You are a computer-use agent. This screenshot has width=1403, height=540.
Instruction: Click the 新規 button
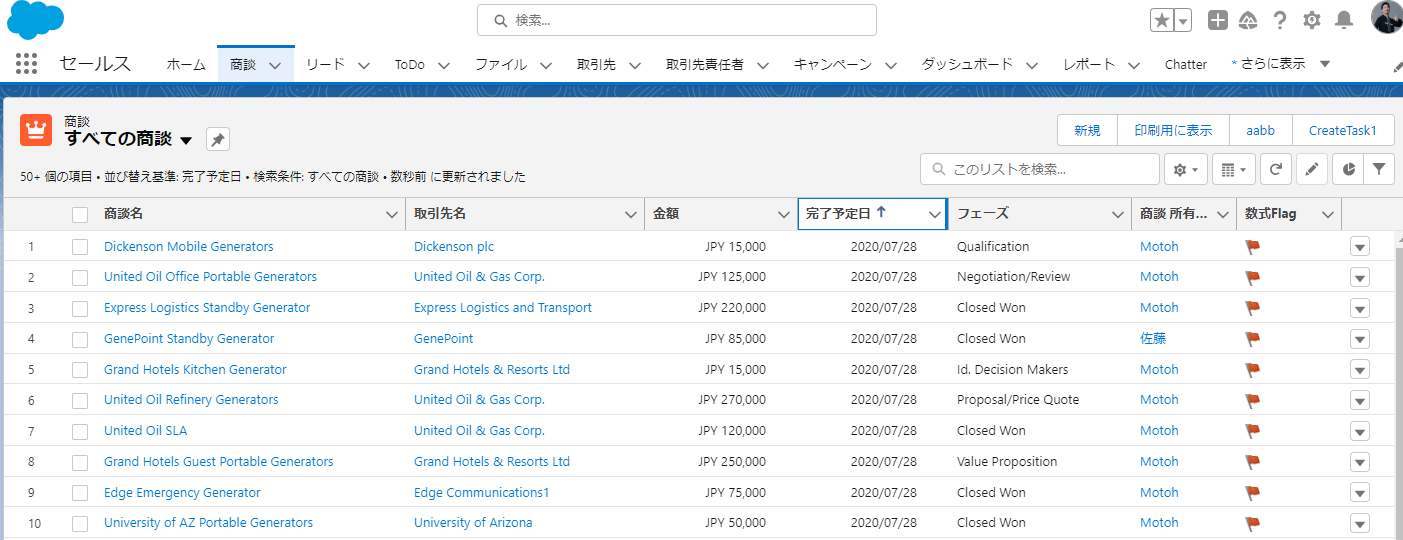click(x=1087, y=130)
